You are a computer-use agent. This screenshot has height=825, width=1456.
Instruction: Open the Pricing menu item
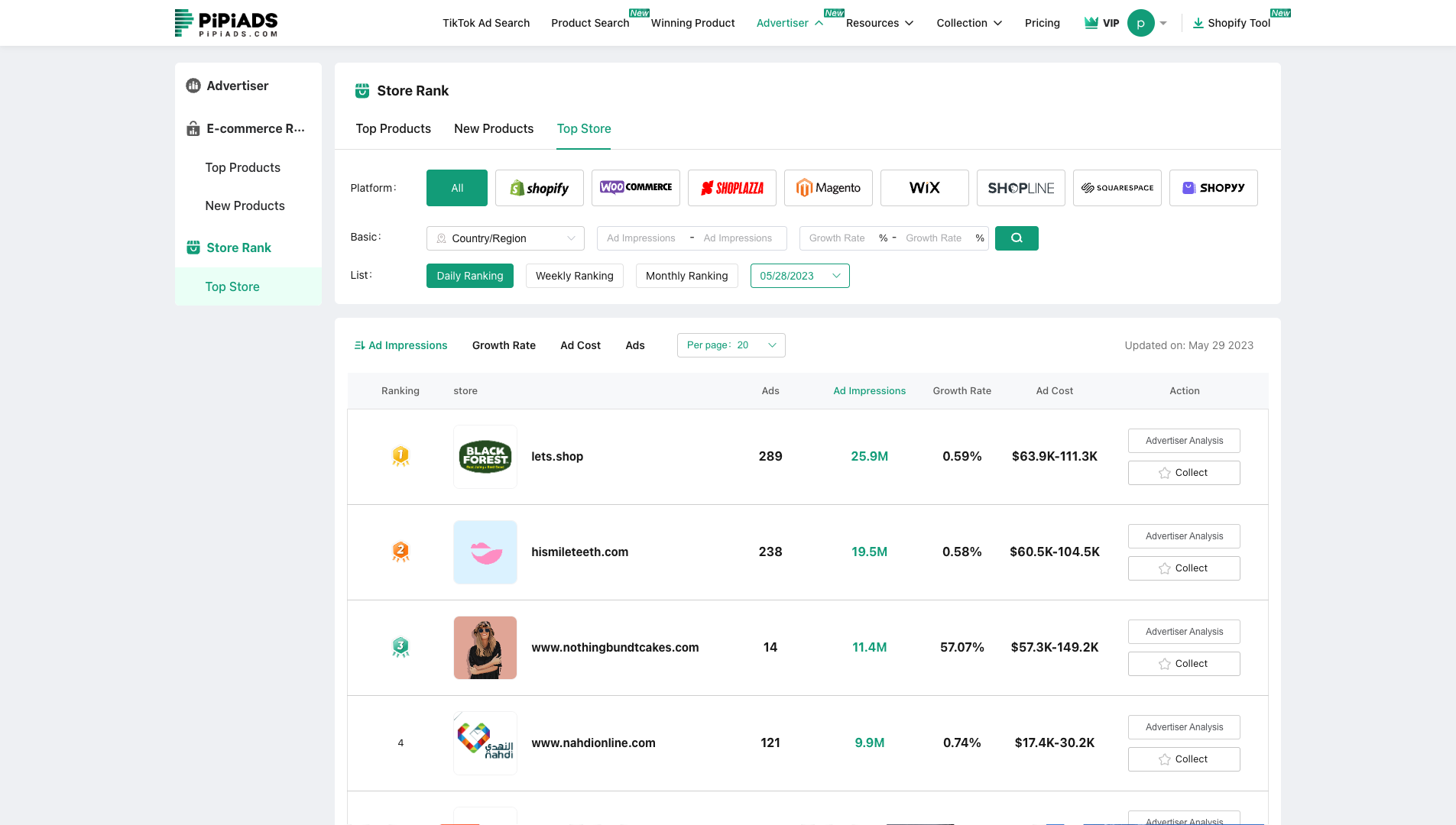pos(1042,23)
